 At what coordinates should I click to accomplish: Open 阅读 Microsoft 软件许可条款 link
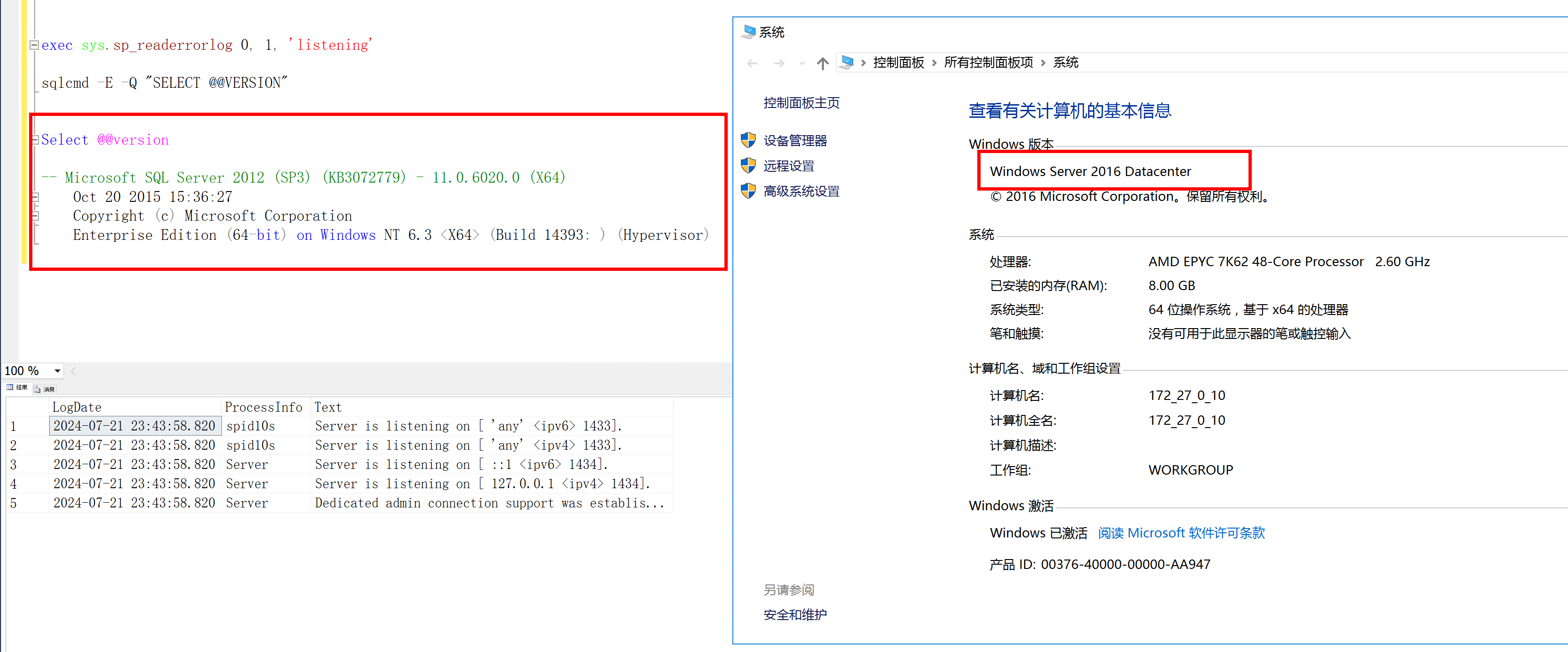[1181, 533]
